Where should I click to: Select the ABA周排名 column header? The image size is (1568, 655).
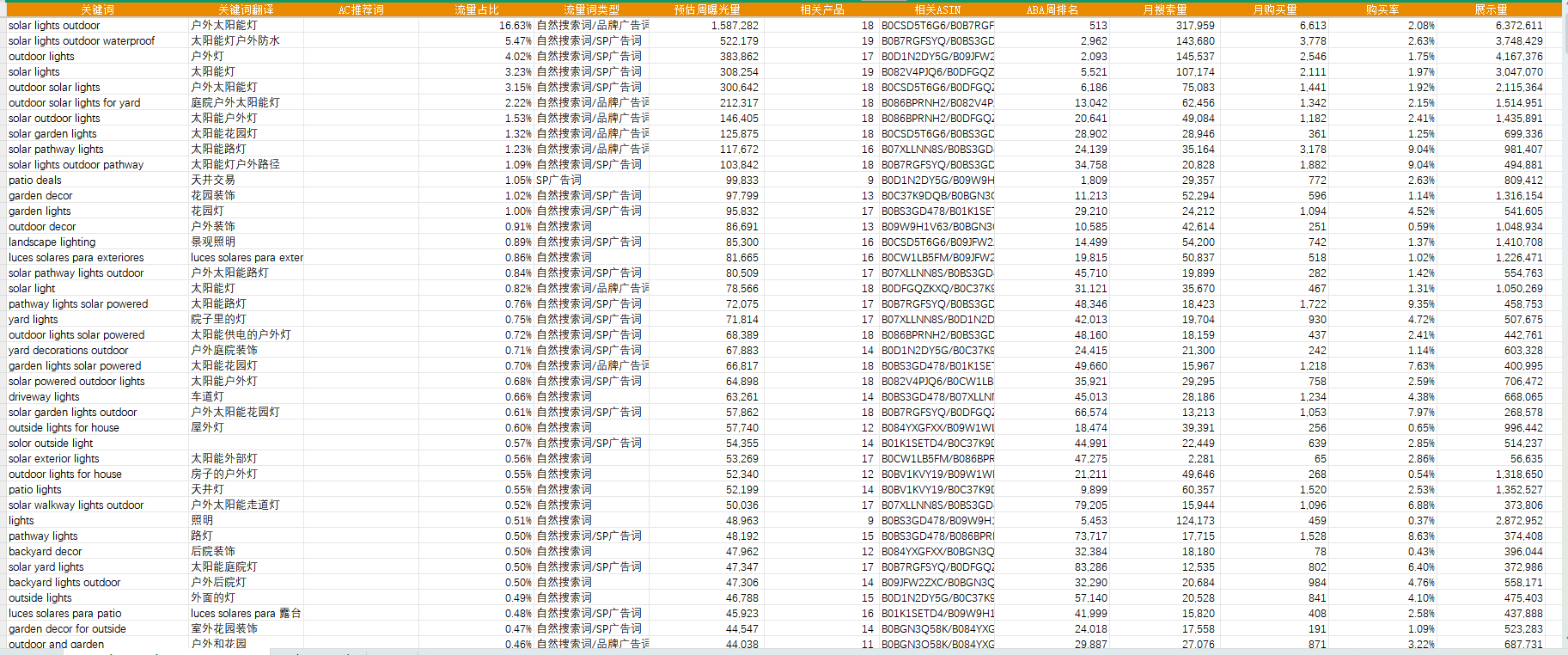click(1052, 9)
